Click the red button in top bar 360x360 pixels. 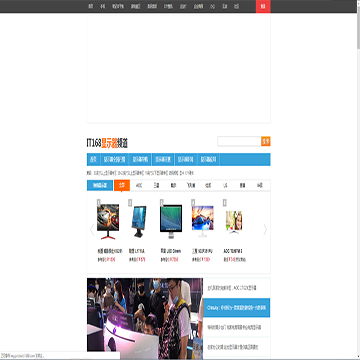click(263, 6)
